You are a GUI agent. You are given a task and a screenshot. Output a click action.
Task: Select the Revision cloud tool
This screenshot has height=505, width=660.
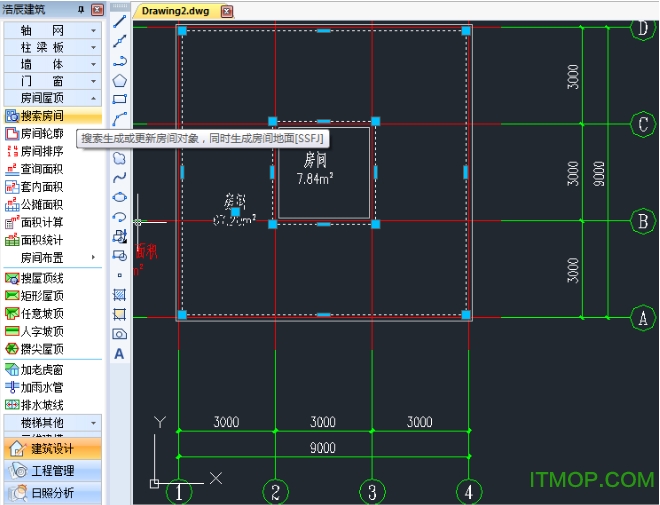tap(120, 158)
